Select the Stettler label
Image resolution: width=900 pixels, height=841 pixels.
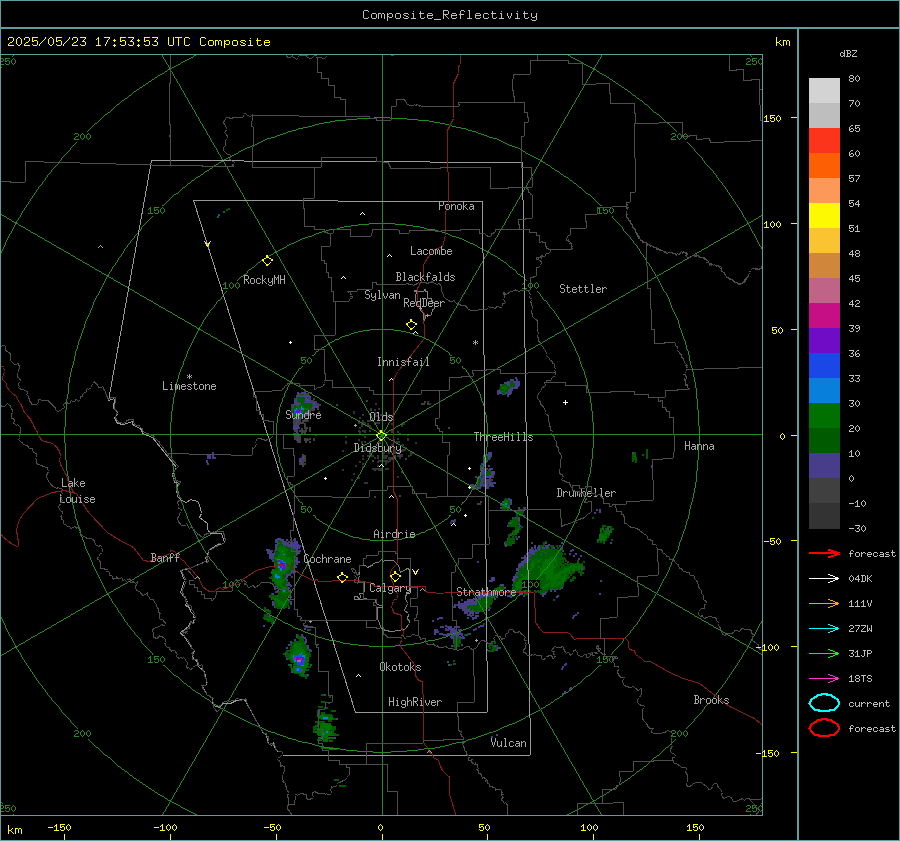(x=583, y=289)
